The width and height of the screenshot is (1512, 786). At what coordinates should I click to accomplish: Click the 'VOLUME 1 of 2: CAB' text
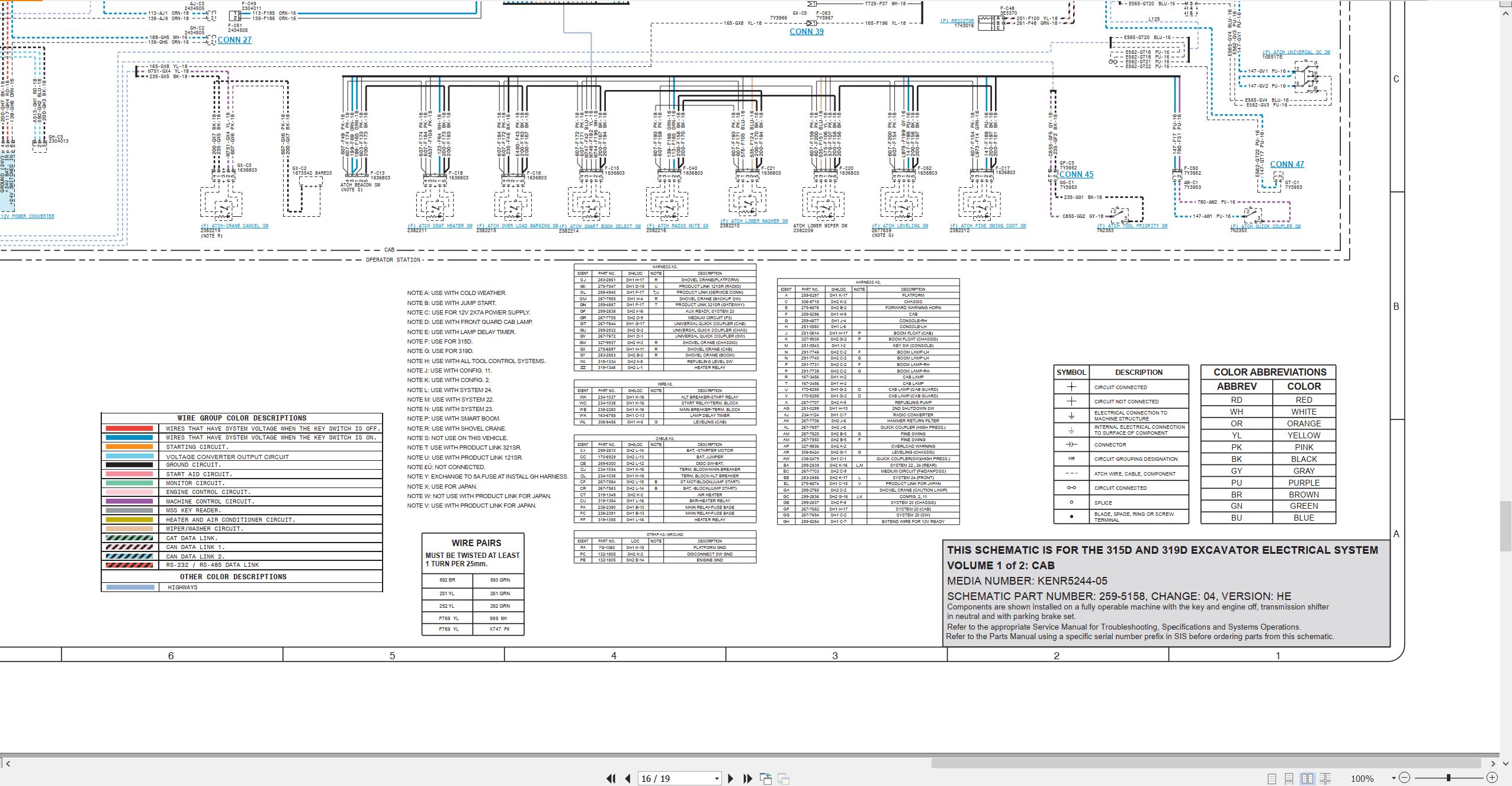click(1000, 566)
